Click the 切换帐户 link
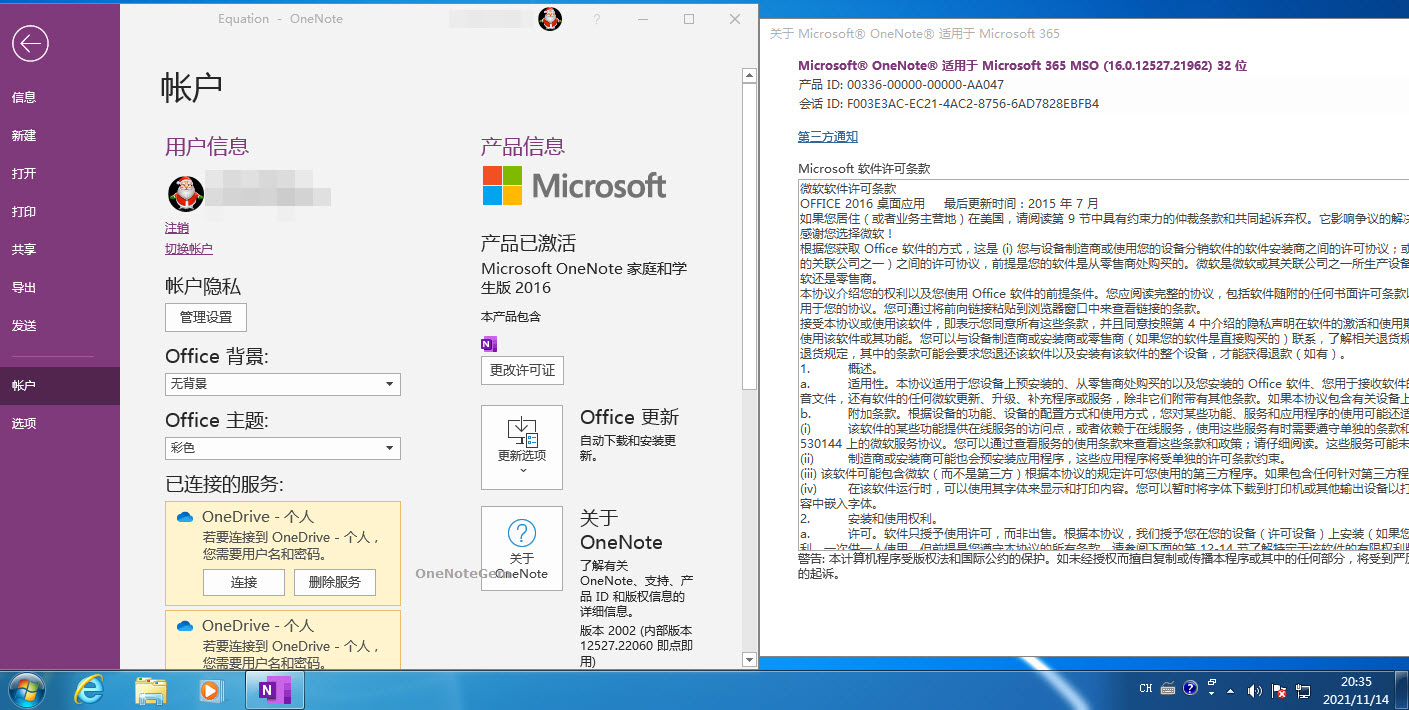 tap(189, 249)
